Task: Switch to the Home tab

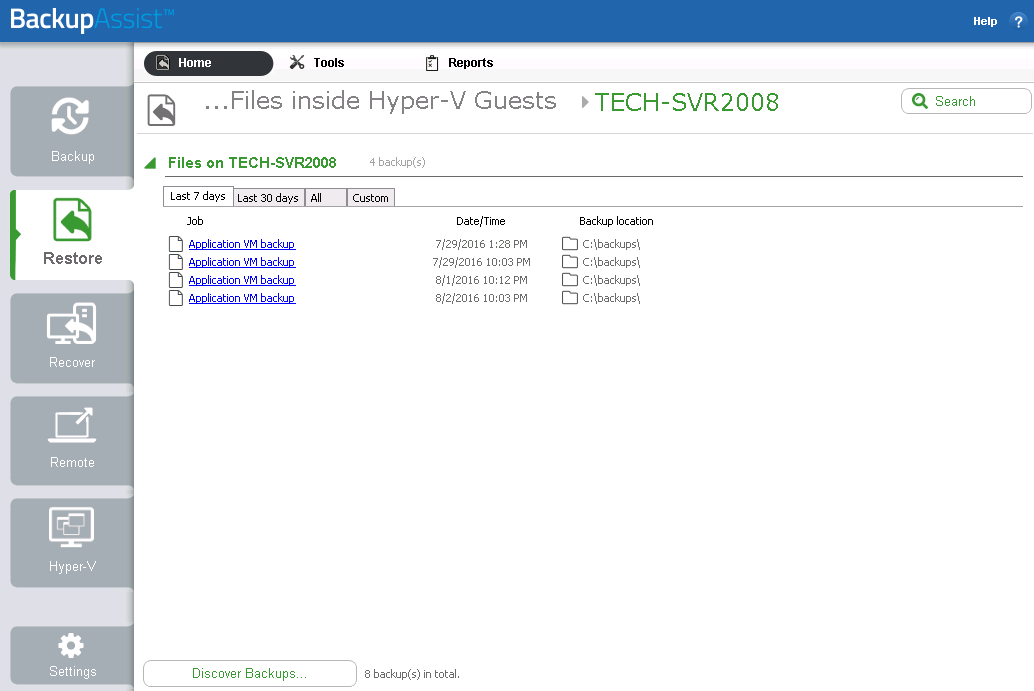Action: coord(208,63)
